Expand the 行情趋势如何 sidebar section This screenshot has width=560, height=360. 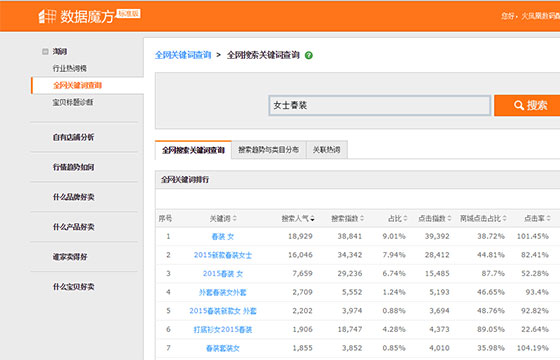73,167
